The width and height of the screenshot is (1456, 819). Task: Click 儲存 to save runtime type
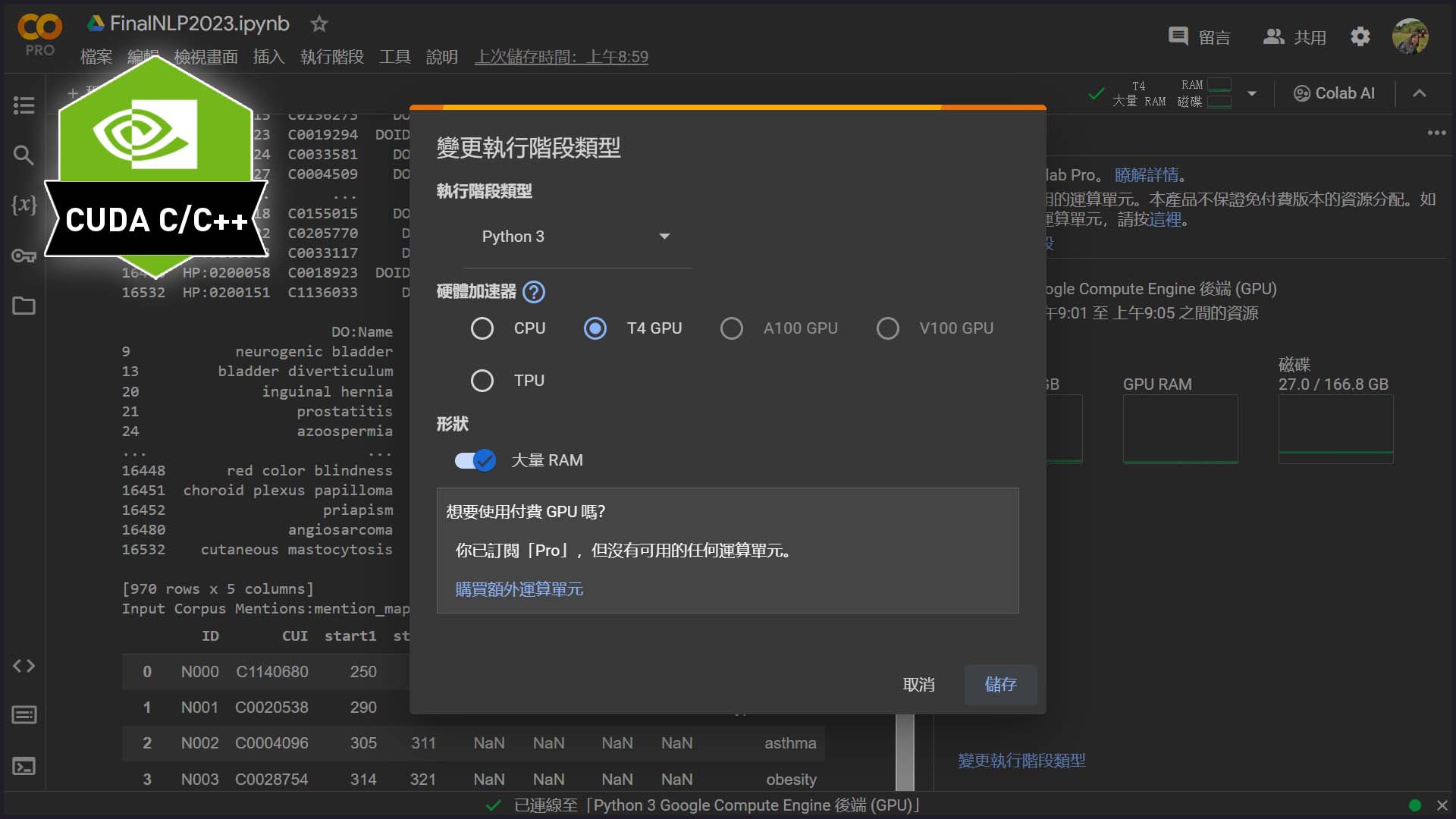point(1001,685)
